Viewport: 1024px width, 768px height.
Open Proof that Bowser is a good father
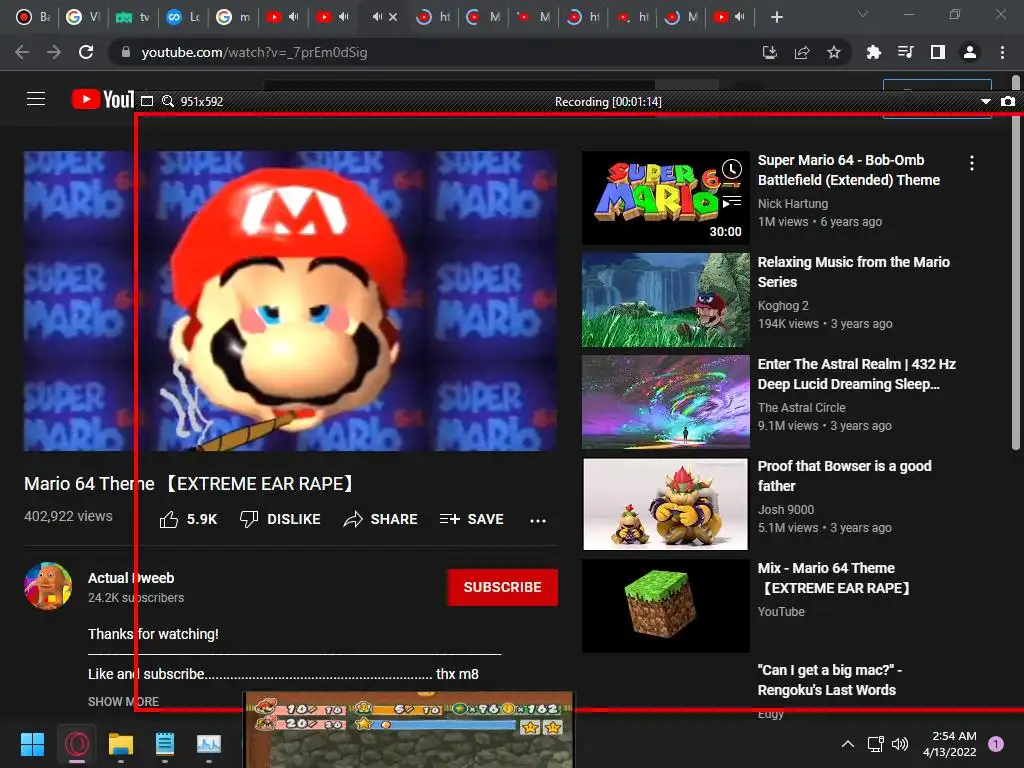click(x=844, y=475)
